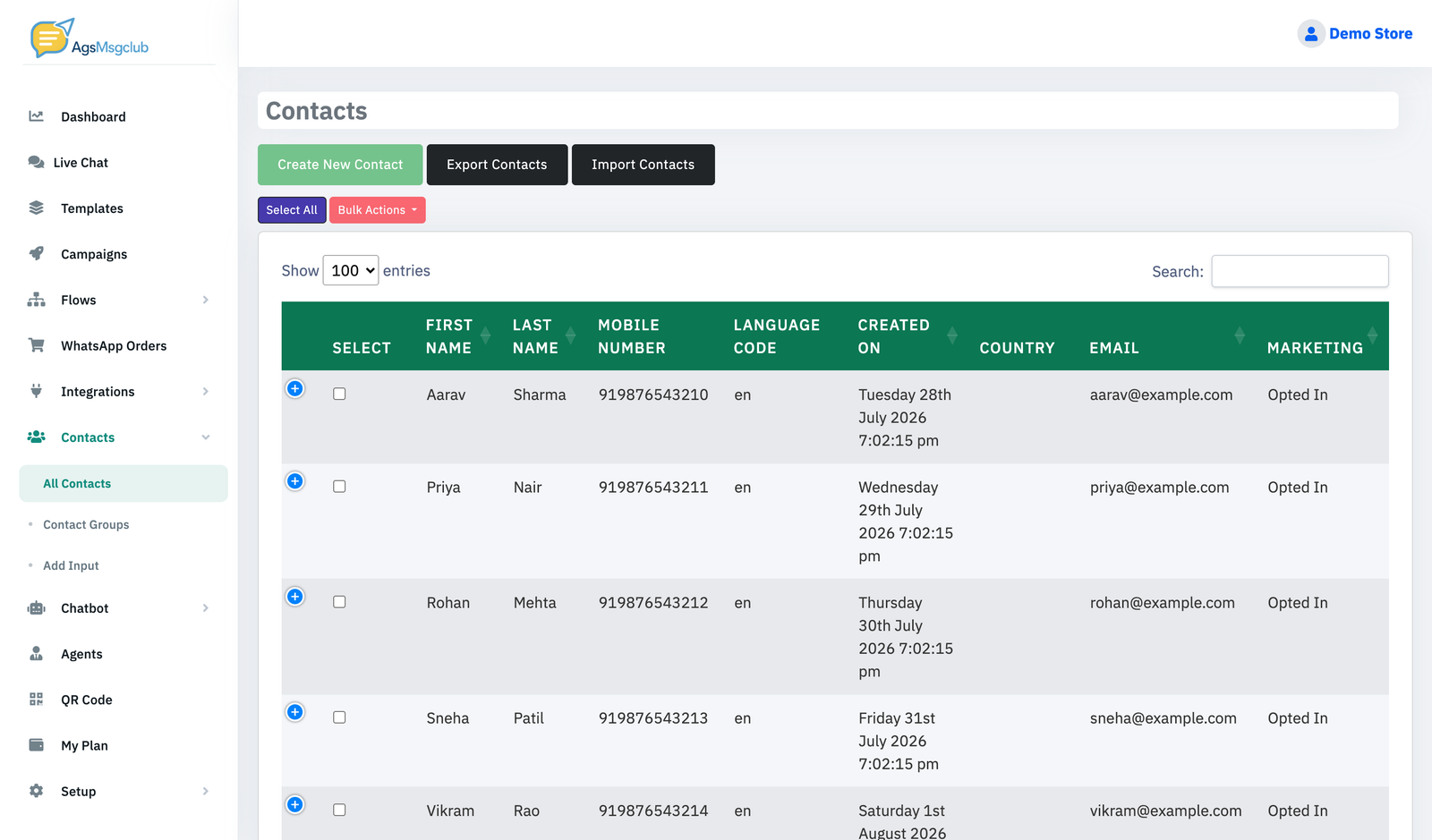Click the Setup gear icon
This screenshot has height=840, width=1432.
[36, 791]
